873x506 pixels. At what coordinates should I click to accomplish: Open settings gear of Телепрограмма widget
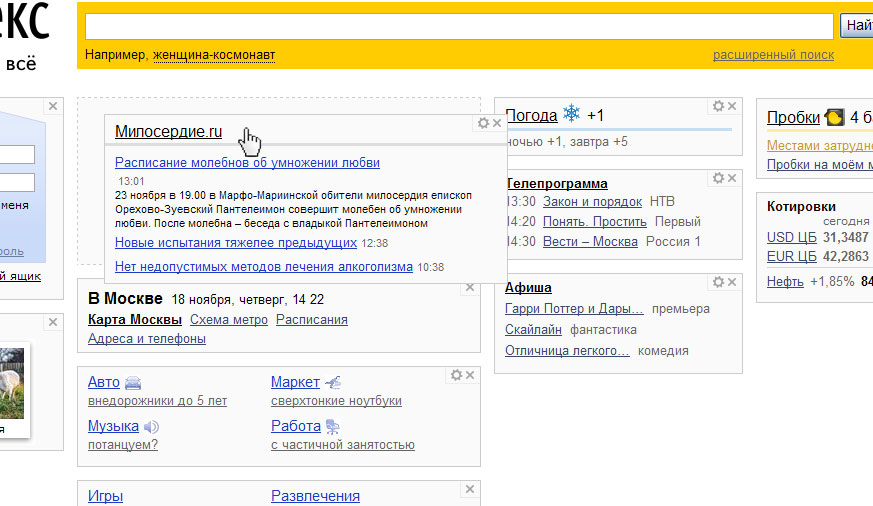tap(718, 178)
